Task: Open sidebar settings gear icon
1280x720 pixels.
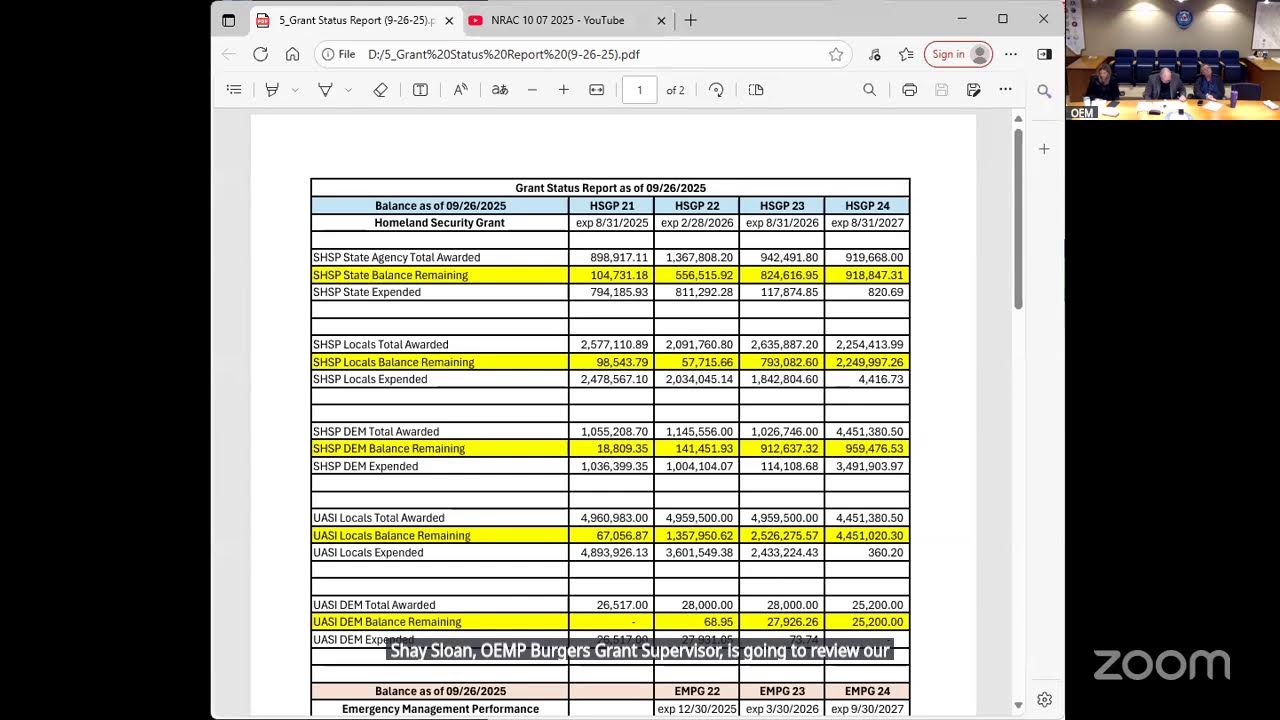Action: 1044,699
